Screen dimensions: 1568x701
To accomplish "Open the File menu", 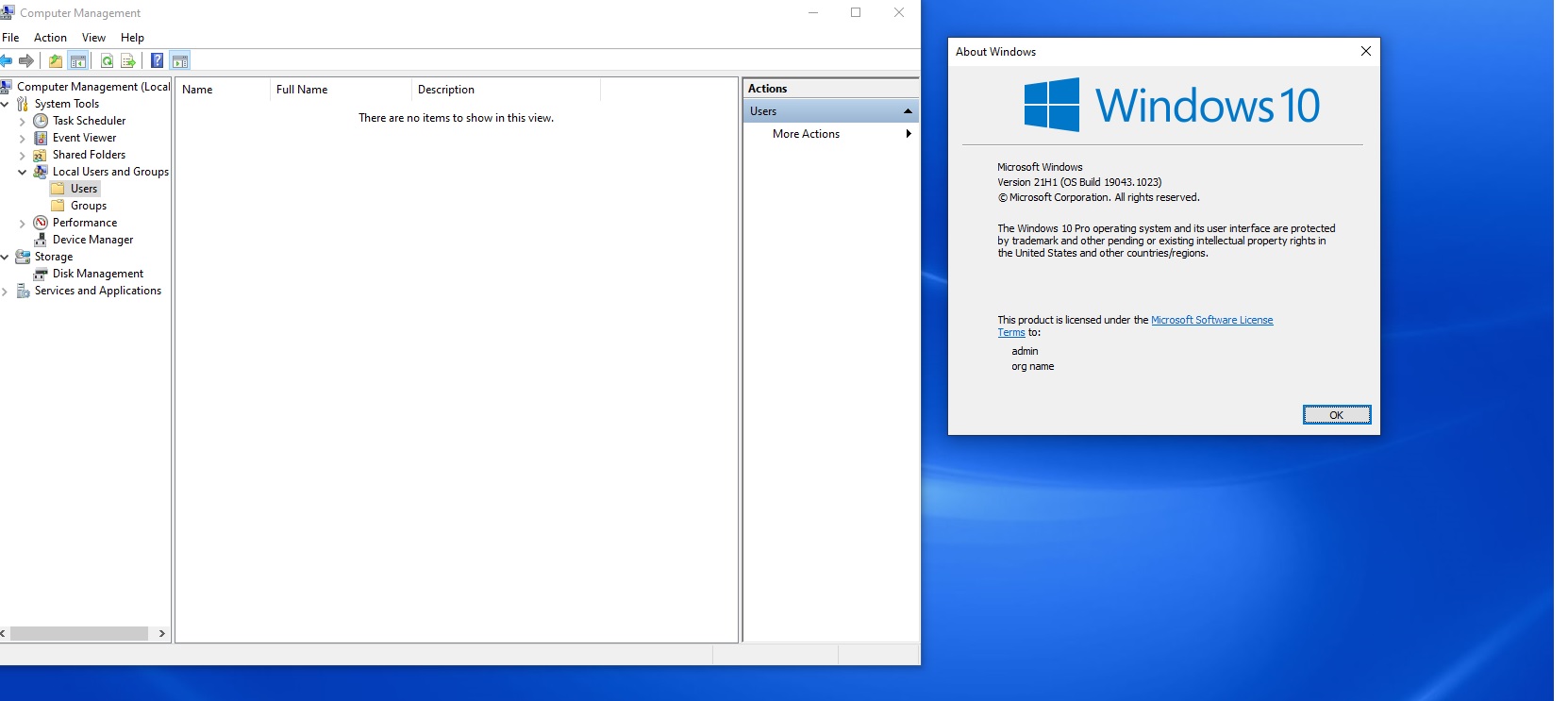I will click(x=10, y=38).
